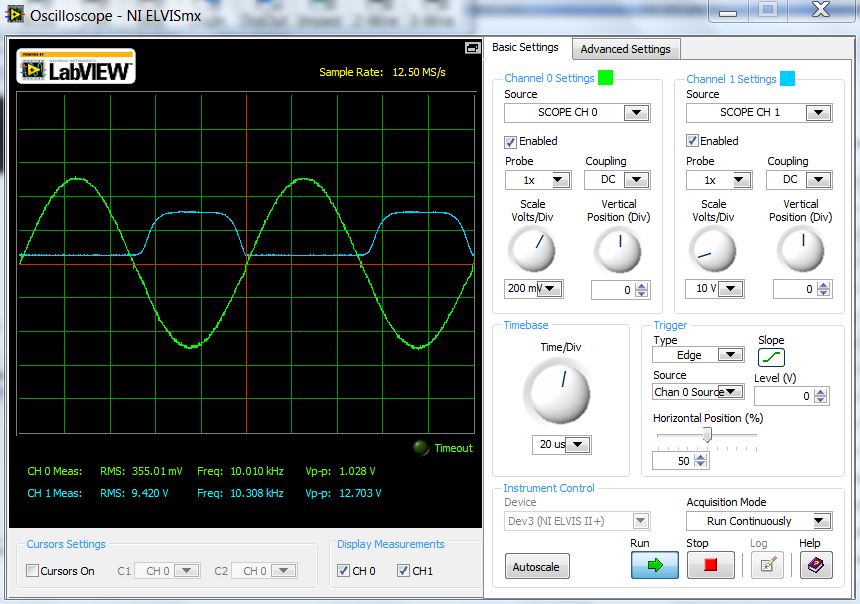Screen dimensions: 860x604
Task: Click the Timeout indicator LED
Action: [421, 448]
